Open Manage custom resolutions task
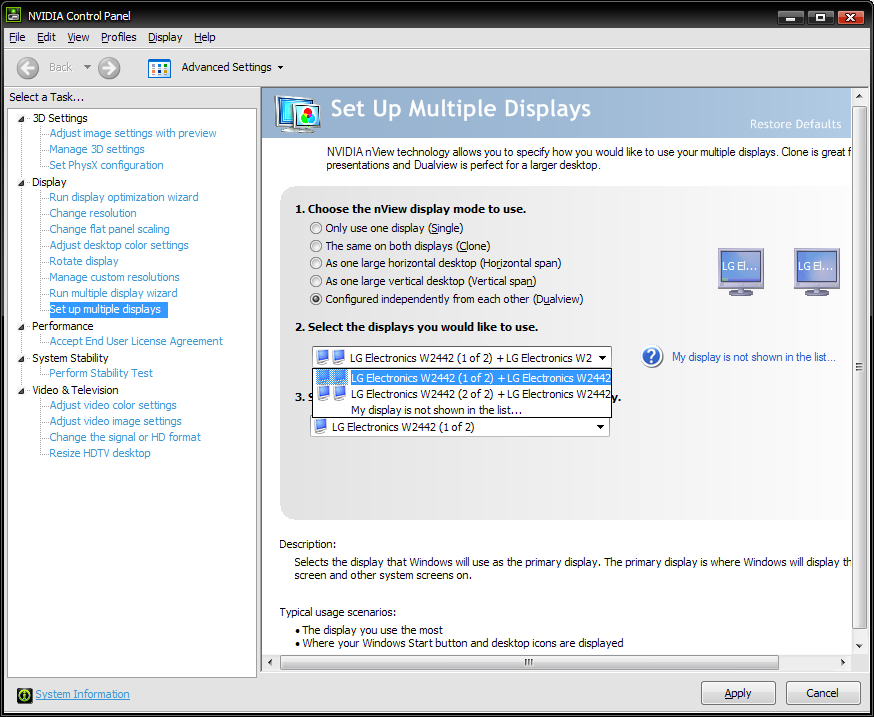The height and width of the screenshot is (717, 874). point(114,277)
